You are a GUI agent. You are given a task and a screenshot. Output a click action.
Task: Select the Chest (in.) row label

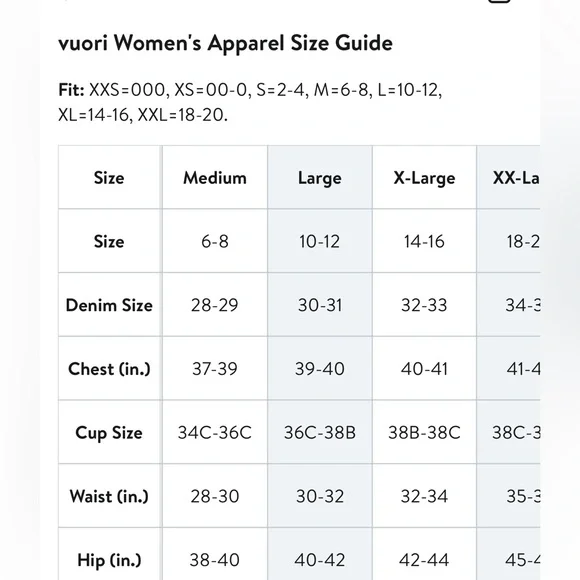(x=109, y=368)
